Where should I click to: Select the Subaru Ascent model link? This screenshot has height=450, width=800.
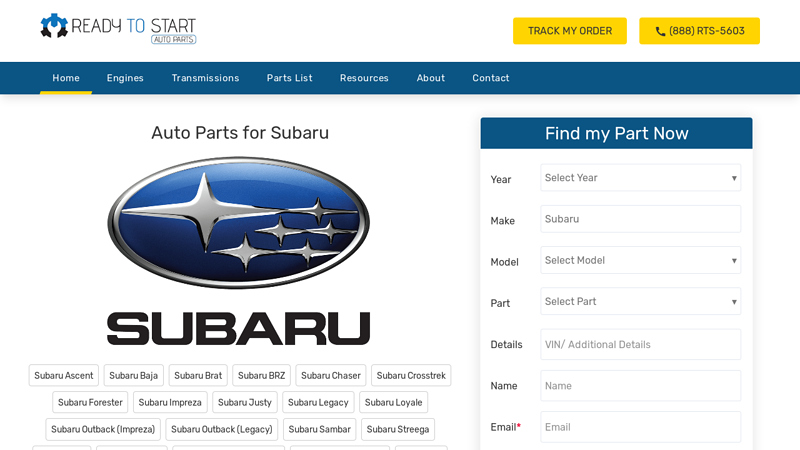pyautogui.click(x=64, y=376)
